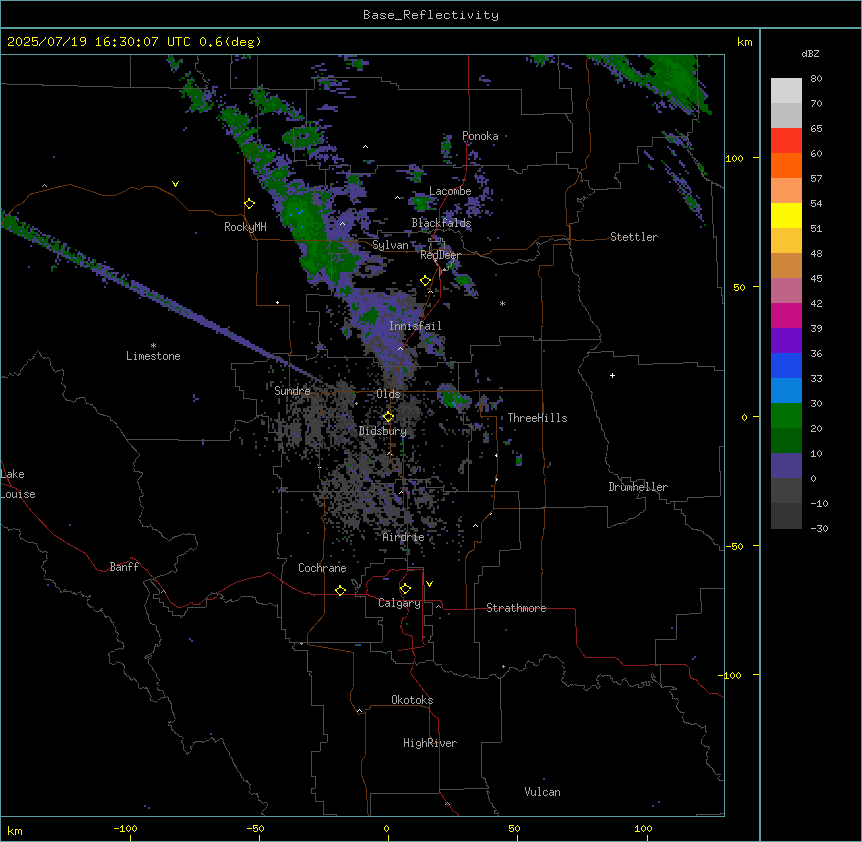Viewport: 862px width, 842px height.
Task: Click the magenta 42 dBZ color swatch
Action: click(x=786, y=316)
